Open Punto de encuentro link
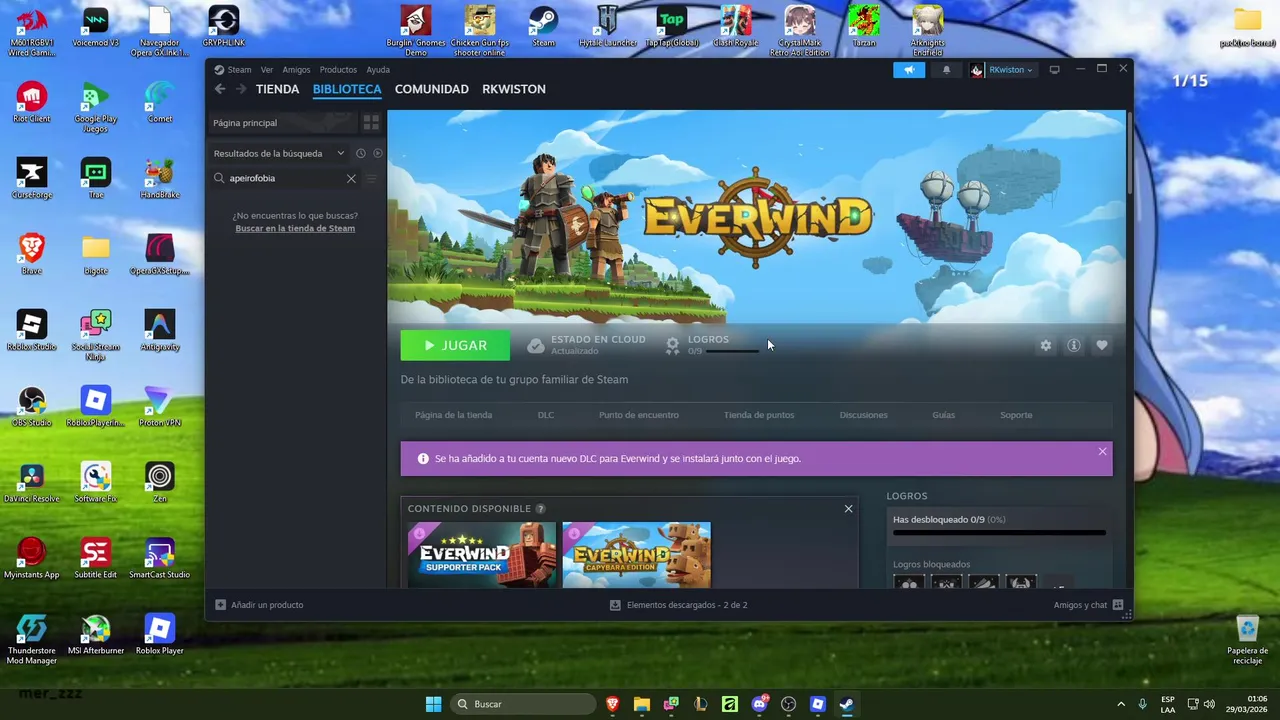This screenshot has height=720, width=1280. tap(639, 415)
